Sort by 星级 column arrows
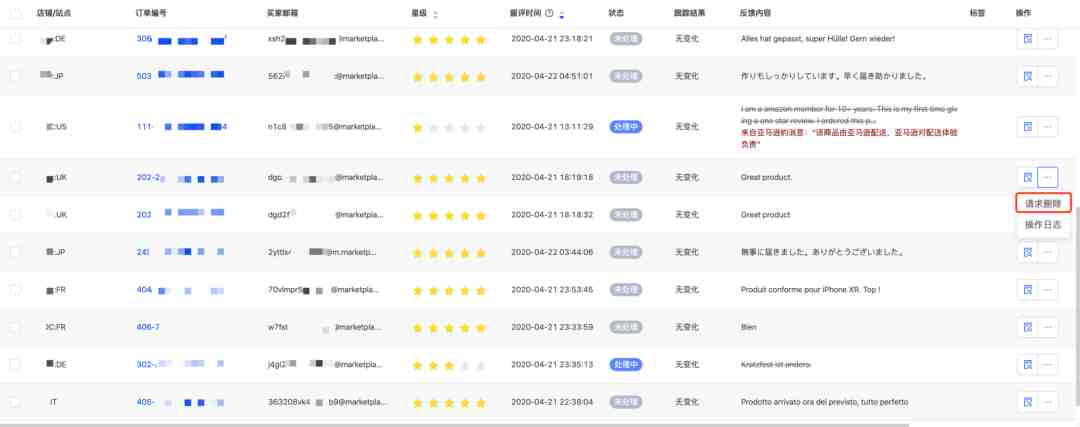The image size is (1080, 427). click(x=435, y=14)
